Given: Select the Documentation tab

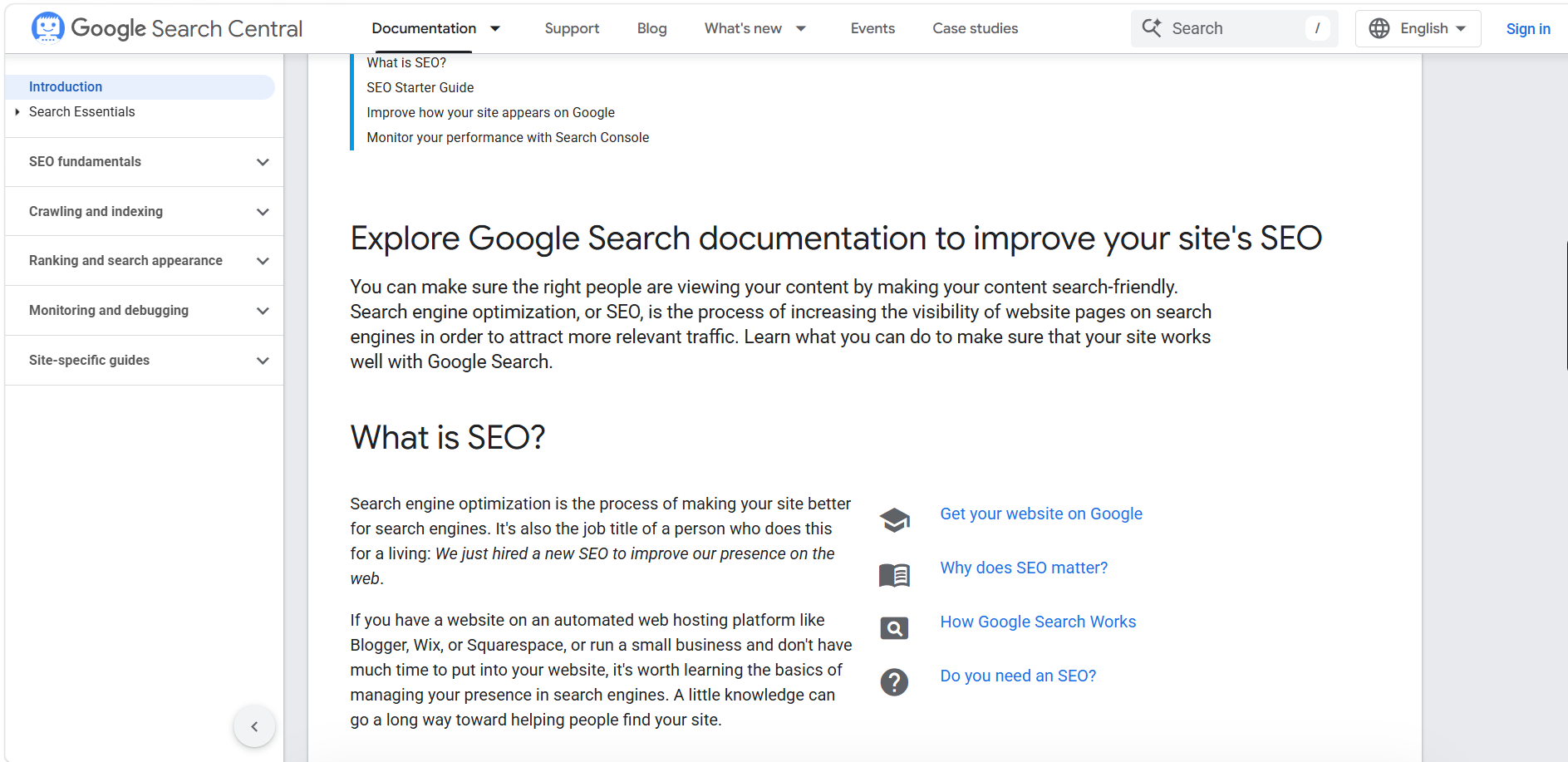Looking at the screenshot, I should [x=424, y=28].
